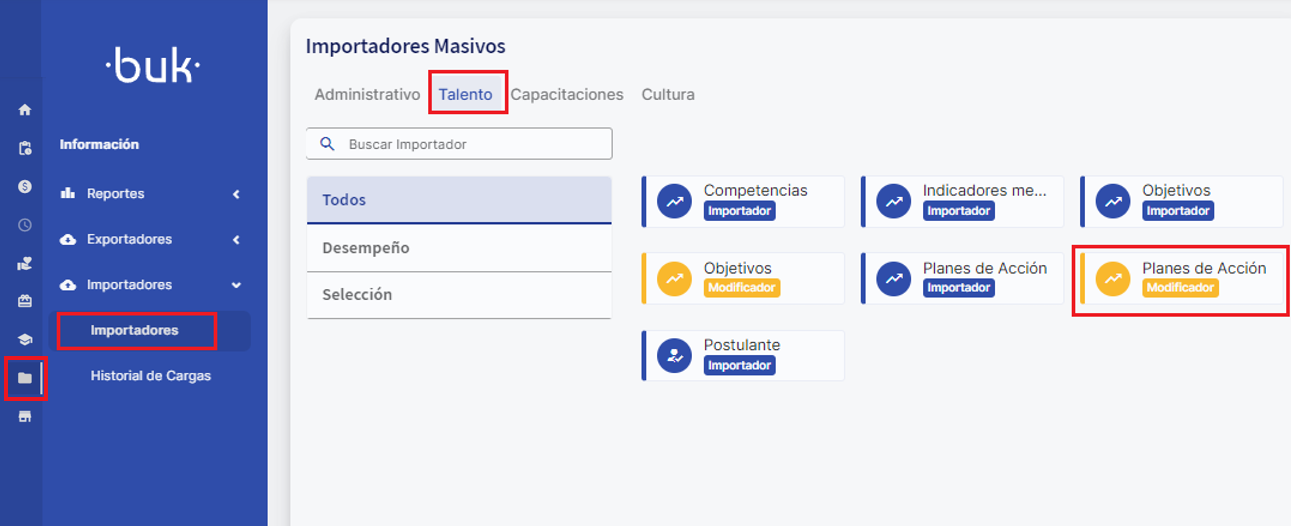Click the home icon in the sidebar
The width and height of the screenshot is (1291, 526).
click(x=25, y=110)
